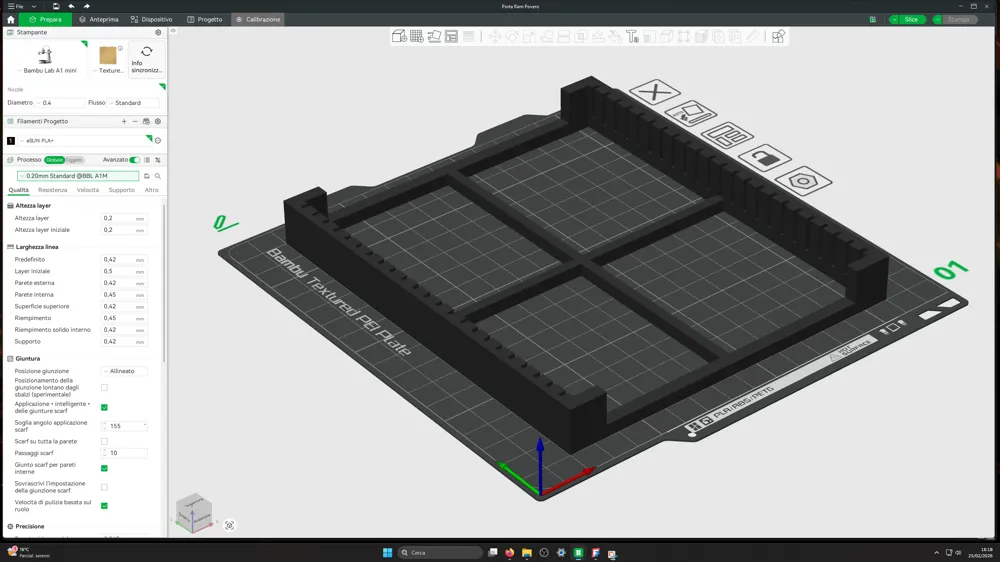The image size is (1000, 562).
Task: Select the Oggetti process mode
Action: click(x=74, y=160)
